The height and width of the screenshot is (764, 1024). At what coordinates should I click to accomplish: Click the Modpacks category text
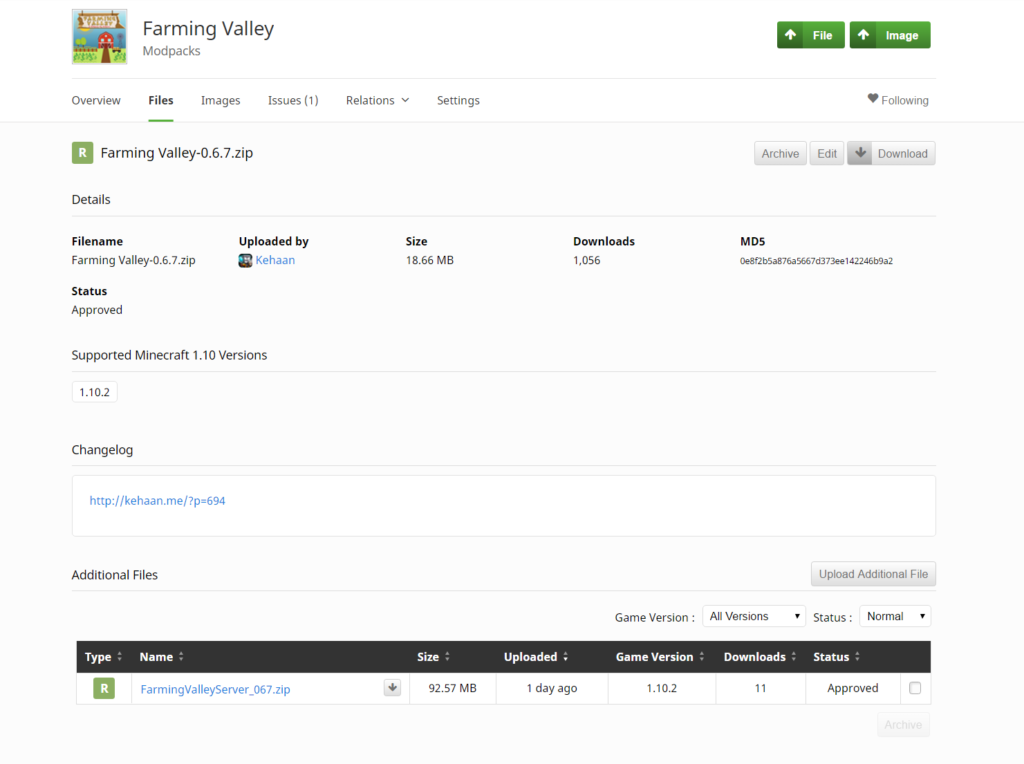[x=172, y=51]
